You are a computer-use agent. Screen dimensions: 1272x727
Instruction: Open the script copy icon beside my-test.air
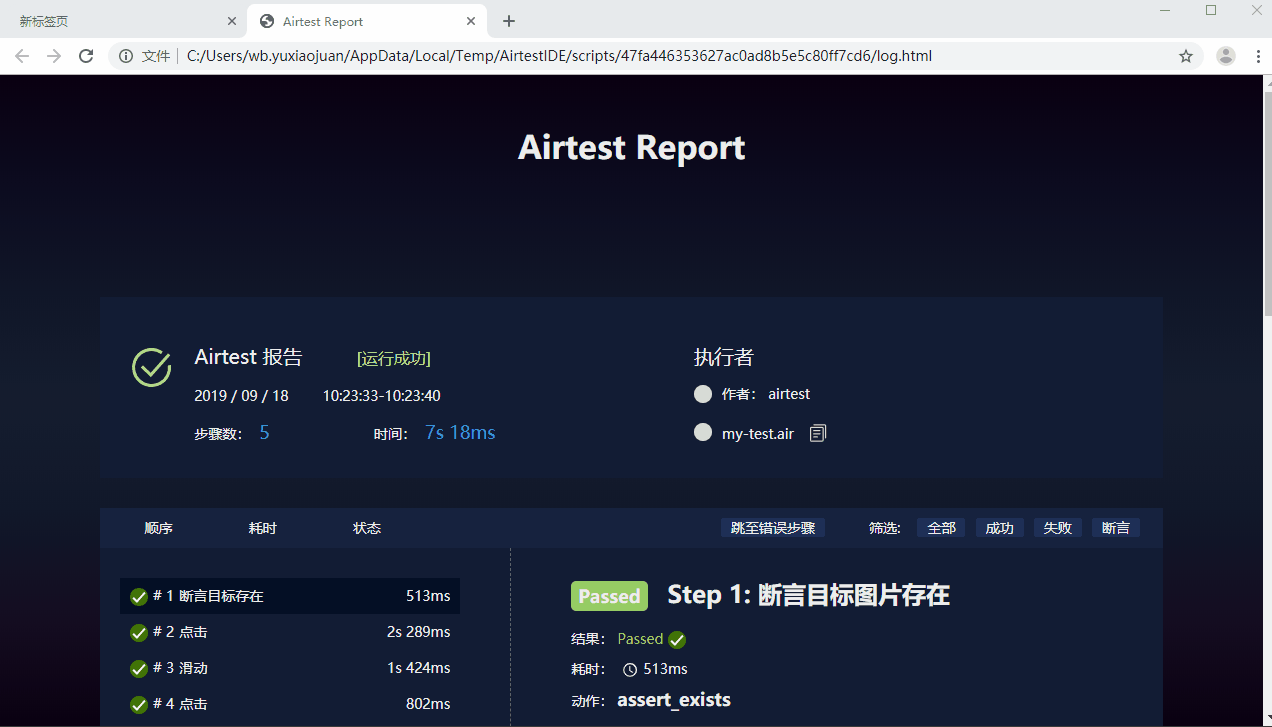pos(818,433)
